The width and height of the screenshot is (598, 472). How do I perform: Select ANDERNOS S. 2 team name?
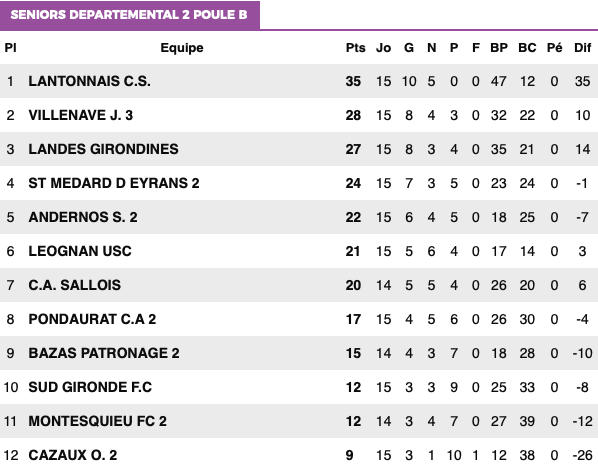[x=83, y=217]
